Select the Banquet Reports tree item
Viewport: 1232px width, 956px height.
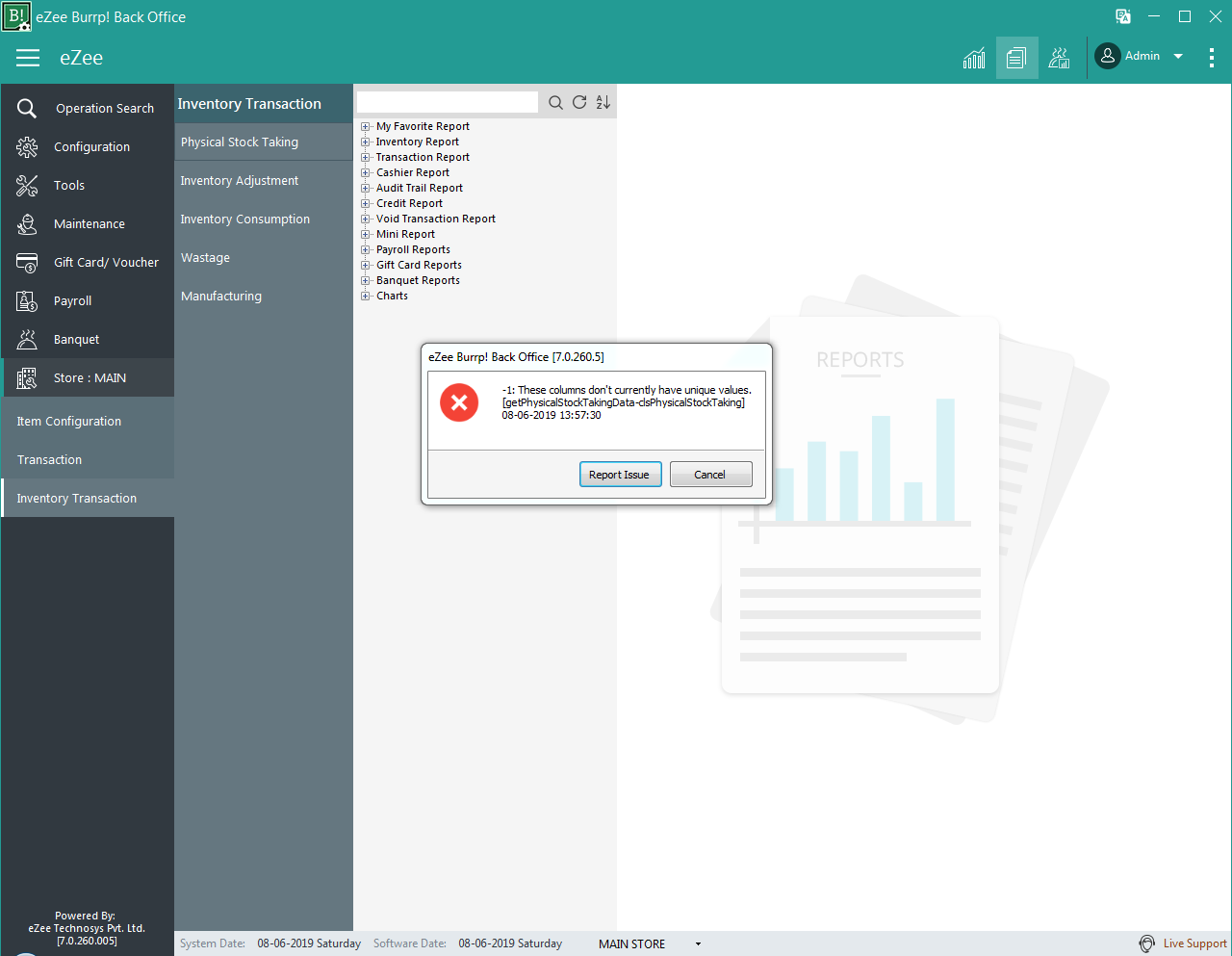pyautogui.click(x=418, y=280)
